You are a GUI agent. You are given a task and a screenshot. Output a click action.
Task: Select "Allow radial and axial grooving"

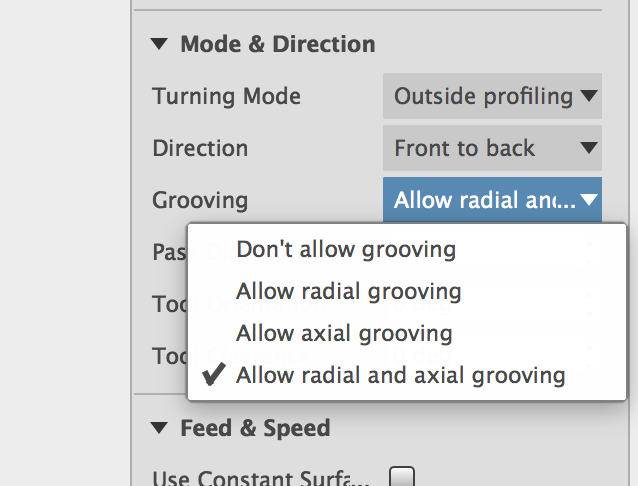pyautogui.click(x=401, y=376)
